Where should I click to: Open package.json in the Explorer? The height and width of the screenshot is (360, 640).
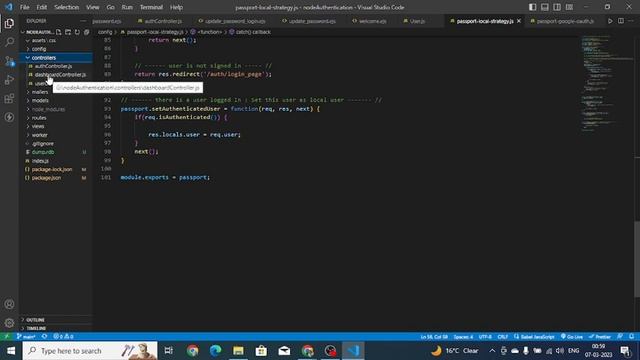(46, 178)
